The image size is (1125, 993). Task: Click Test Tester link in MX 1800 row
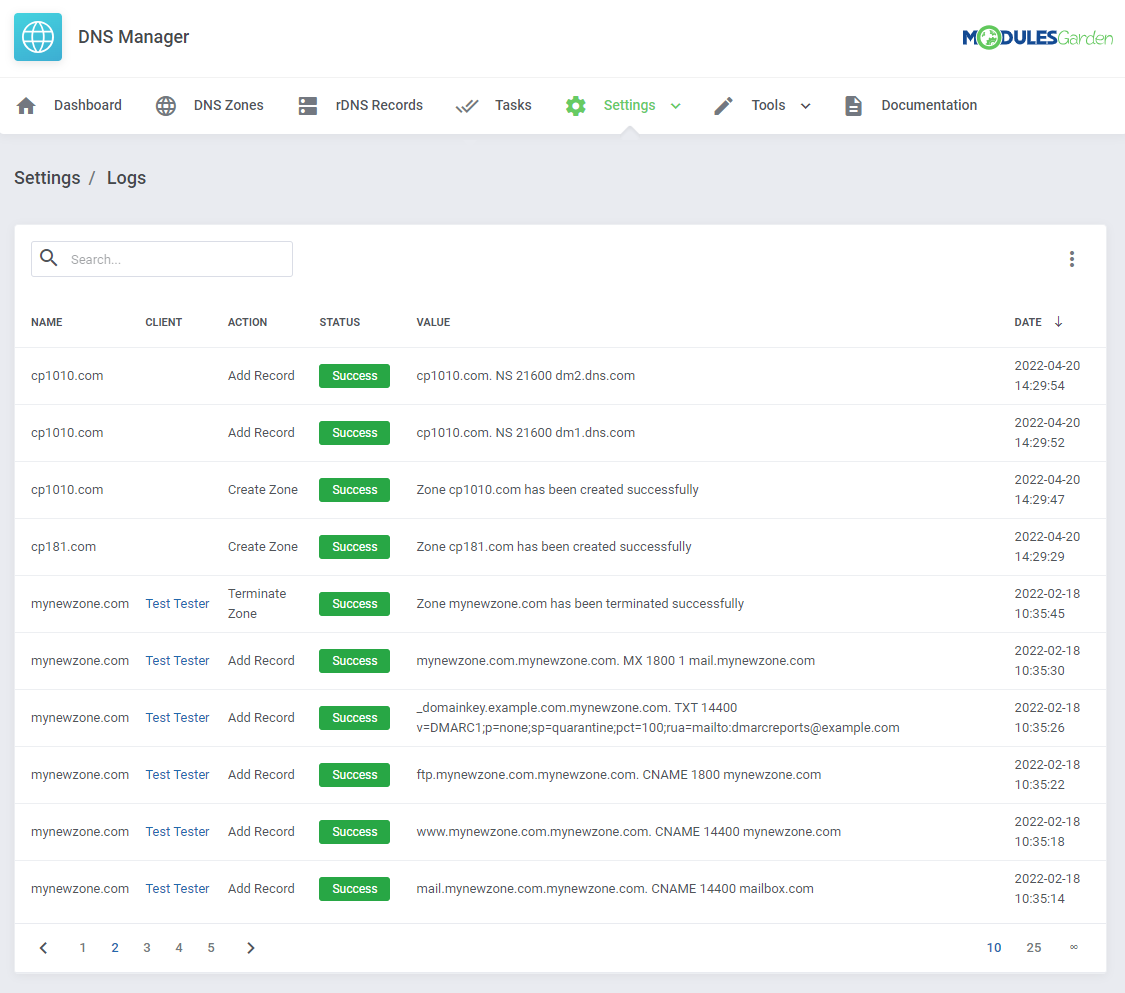click(177, 661)
